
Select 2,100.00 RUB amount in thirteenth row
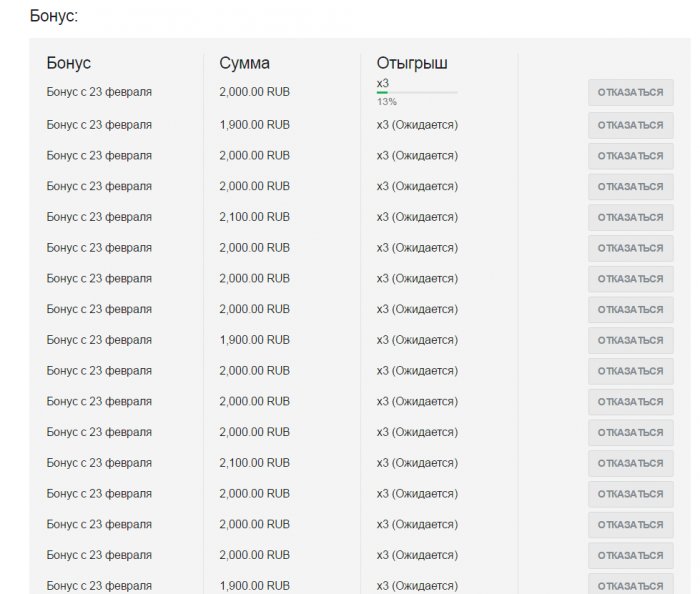click(x=254, y=463)
